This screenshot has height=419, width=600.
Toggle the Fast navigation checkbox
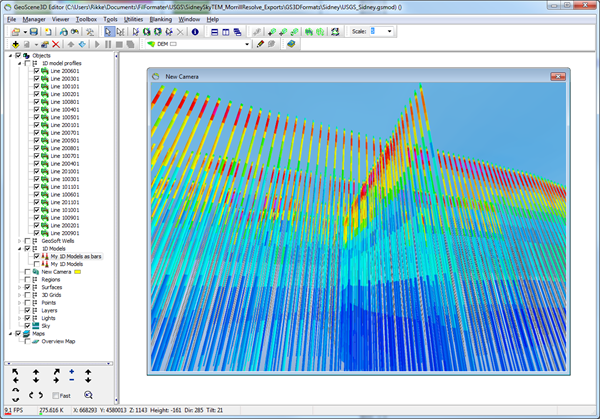55,395
